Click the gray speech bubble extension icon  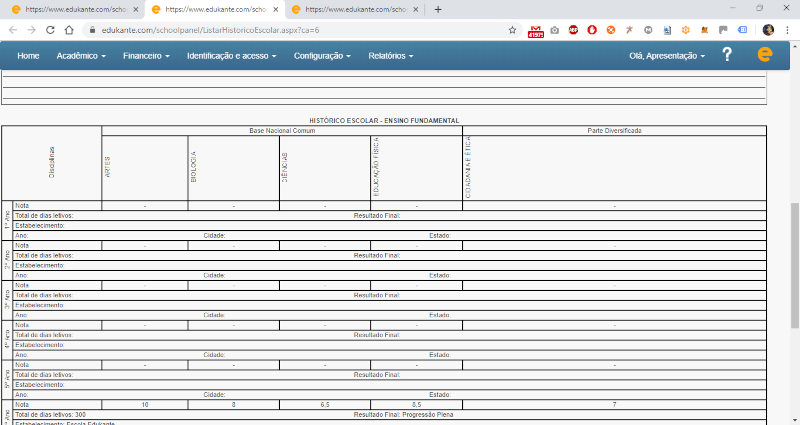[723, 30]
